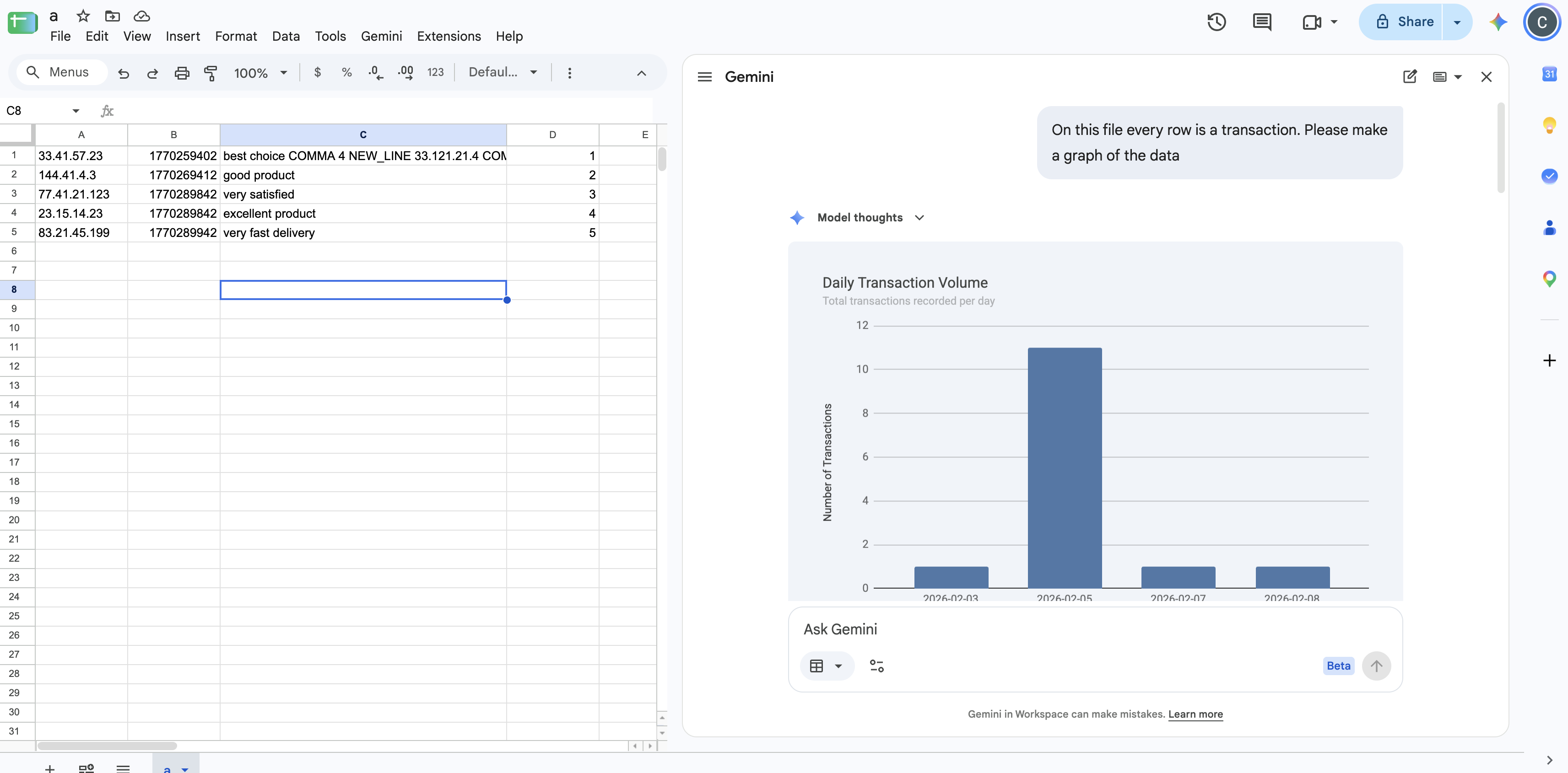Star this spreadsheet document

pyautogui.click(x=83, y=16)
